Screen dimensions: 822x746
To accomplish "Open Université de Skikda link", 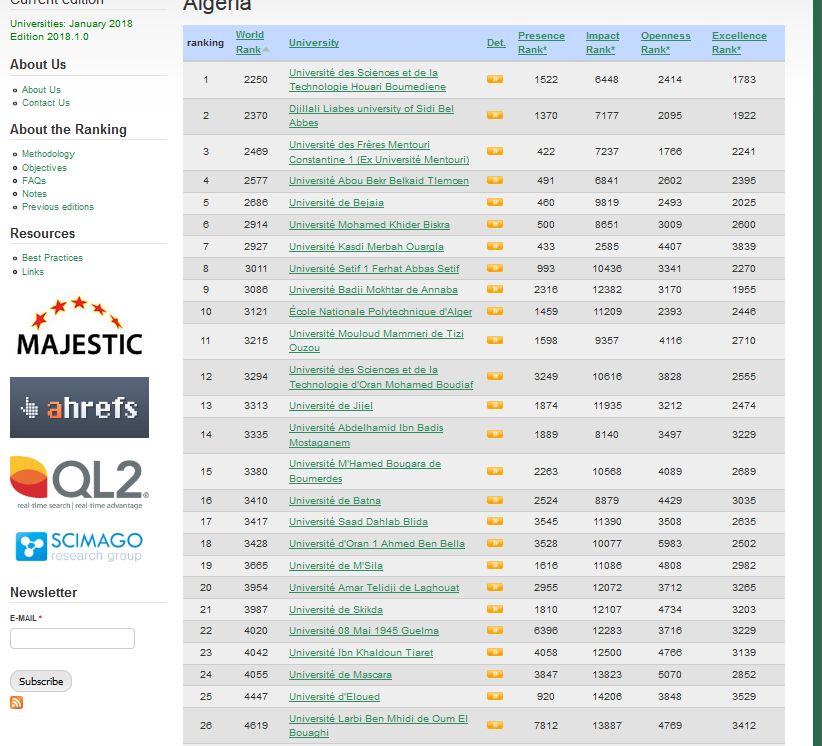I will (x=336, y=609).
